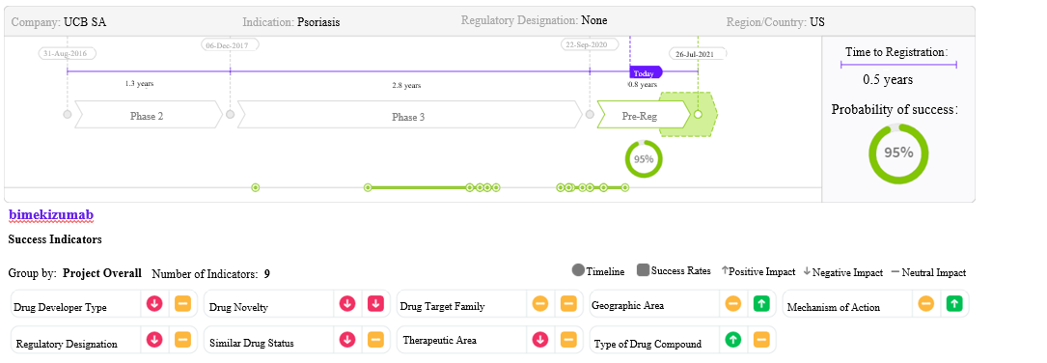Click Similar Drug Status orange neutral square

376,340
